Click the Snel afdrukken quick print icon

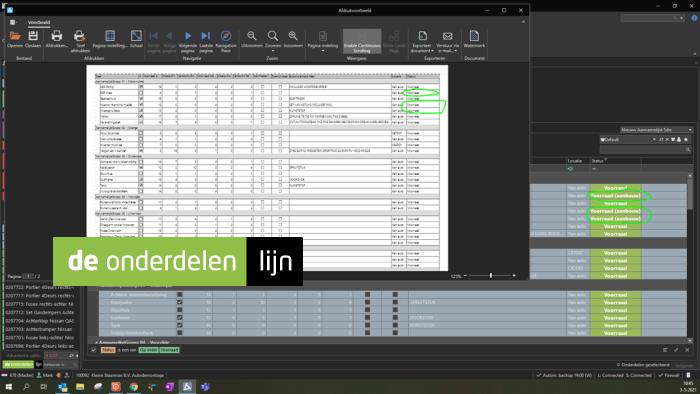pos(79,36)
